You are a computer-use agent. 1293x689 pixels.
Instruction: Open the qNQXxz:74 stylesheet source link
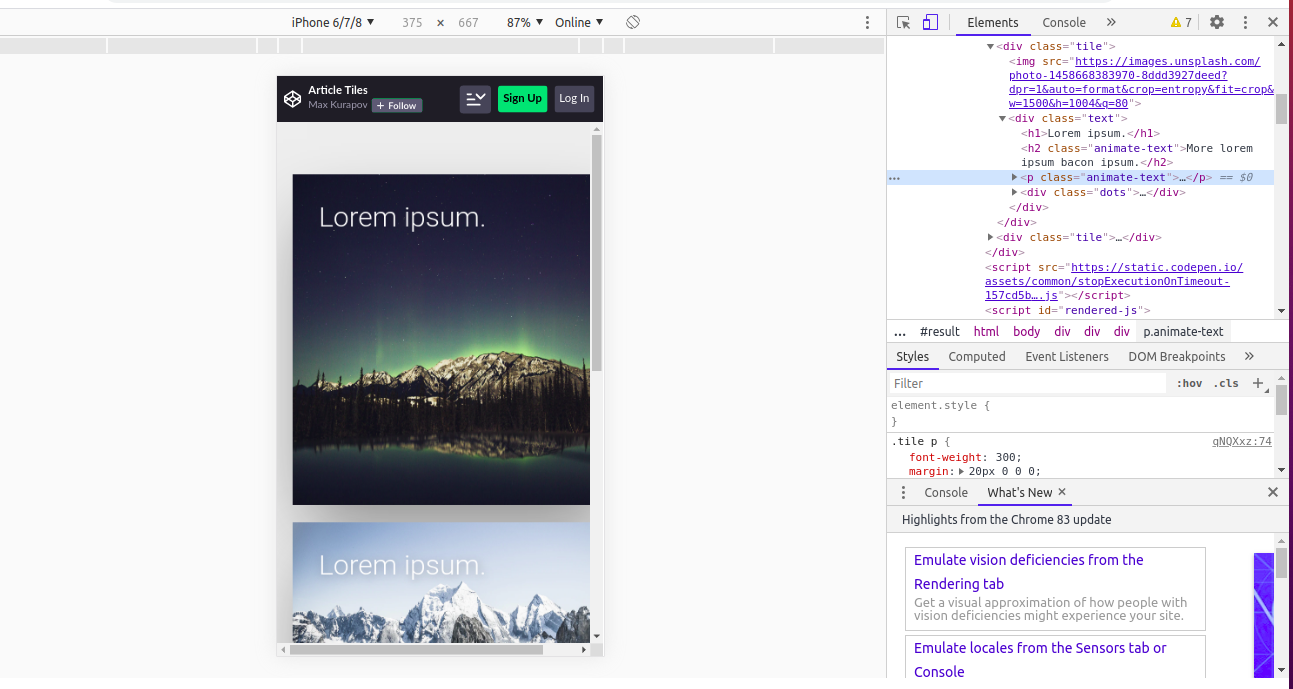tap(1242, 442)
